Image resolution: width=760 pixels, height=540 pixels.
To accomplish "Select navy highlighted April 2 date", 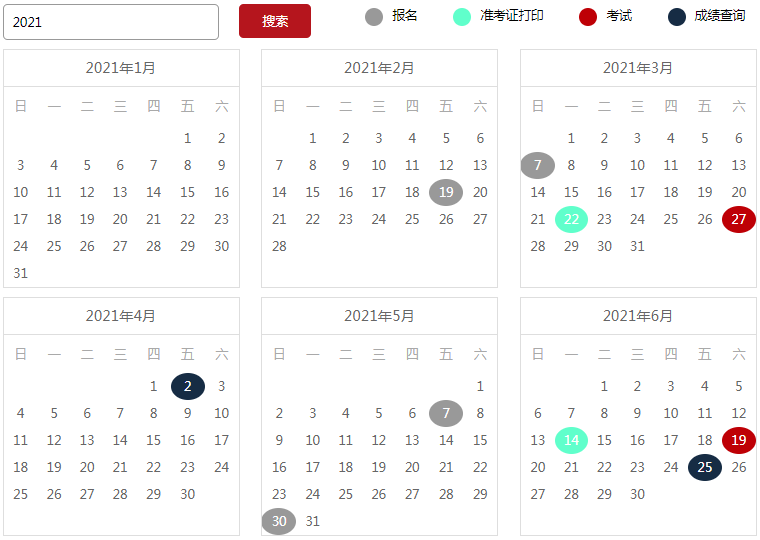I will [188, 387].
